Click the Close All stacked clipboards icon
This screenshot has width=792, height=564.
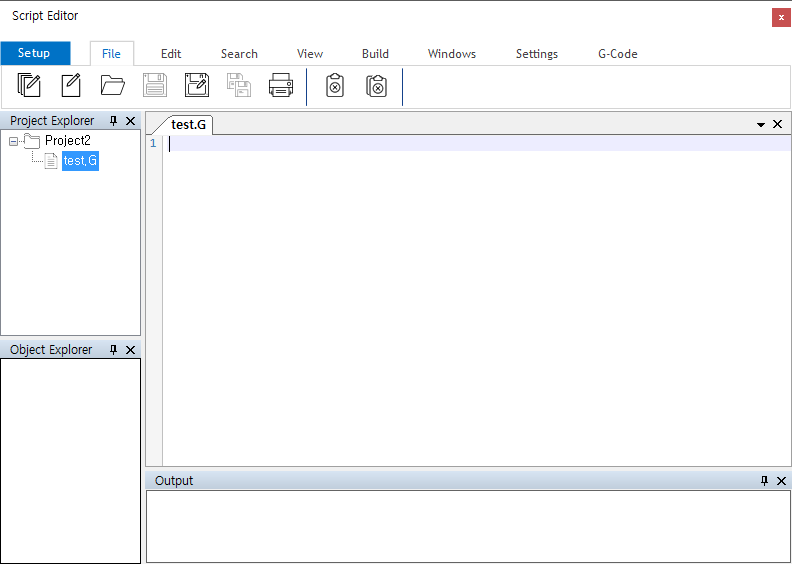[x=376, y=86]
